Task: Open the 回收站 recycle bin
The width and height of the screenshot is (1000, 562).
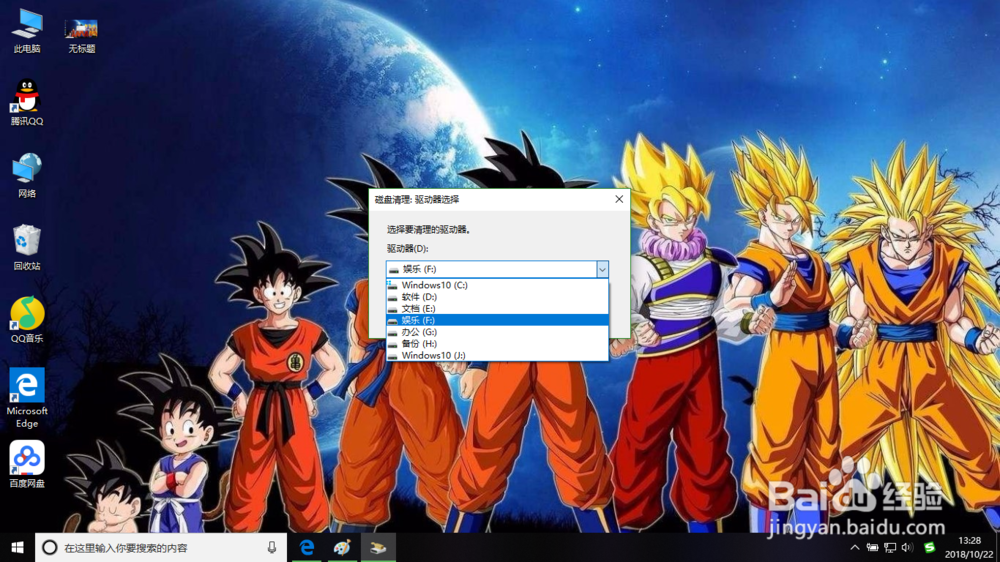Action: [x=27, y=248]
